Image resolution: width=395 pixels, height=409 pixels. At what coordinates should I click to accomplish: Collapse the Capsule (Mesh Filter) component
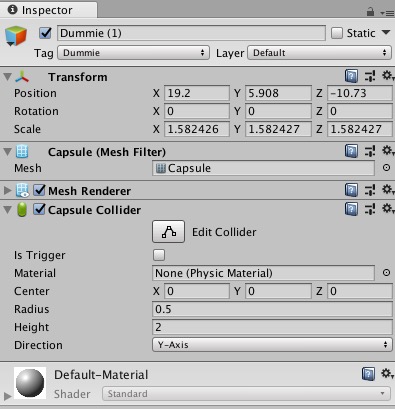7,152
